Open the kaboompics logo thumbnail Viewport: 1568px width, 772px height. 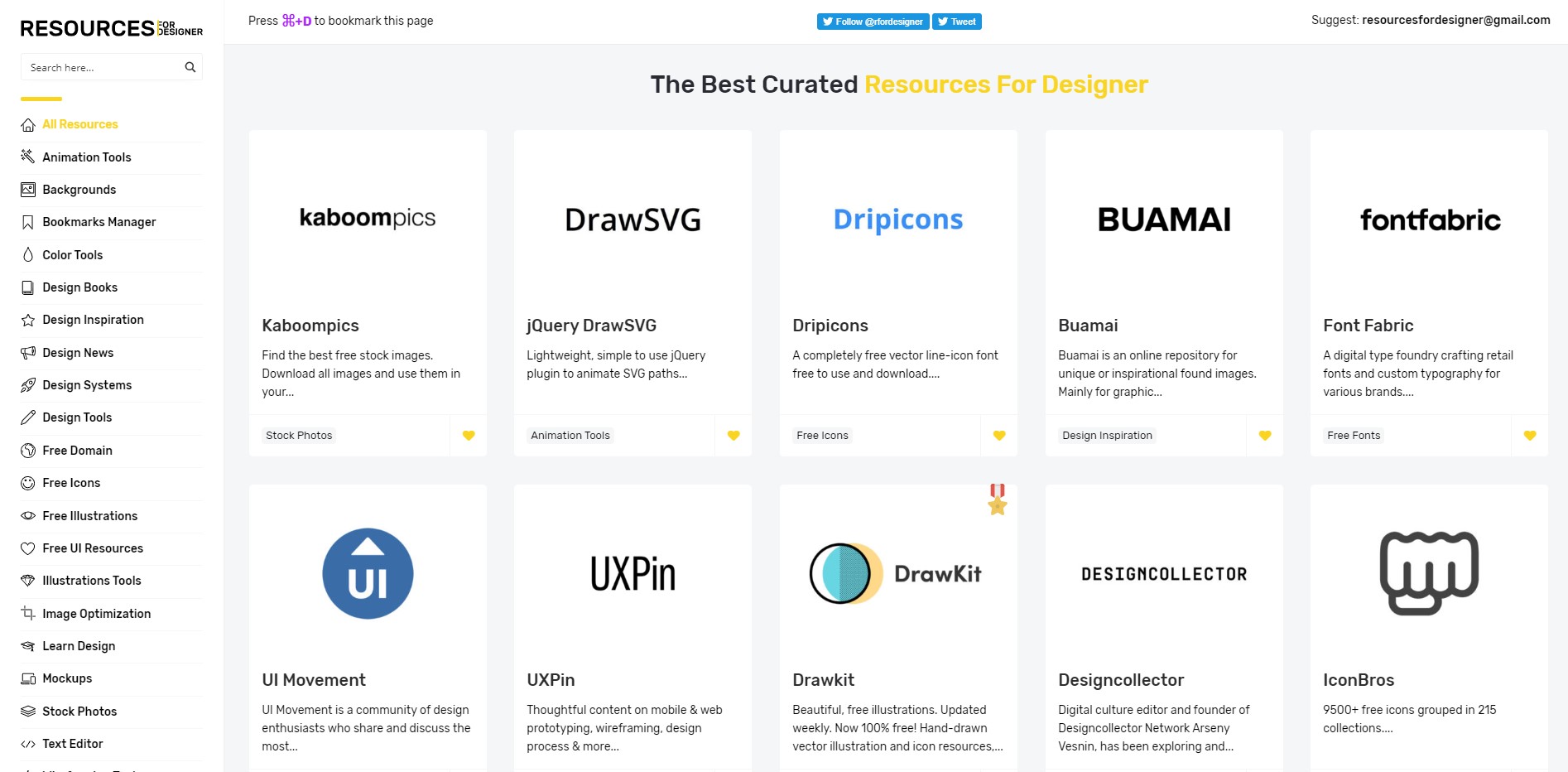click(368, 218)
